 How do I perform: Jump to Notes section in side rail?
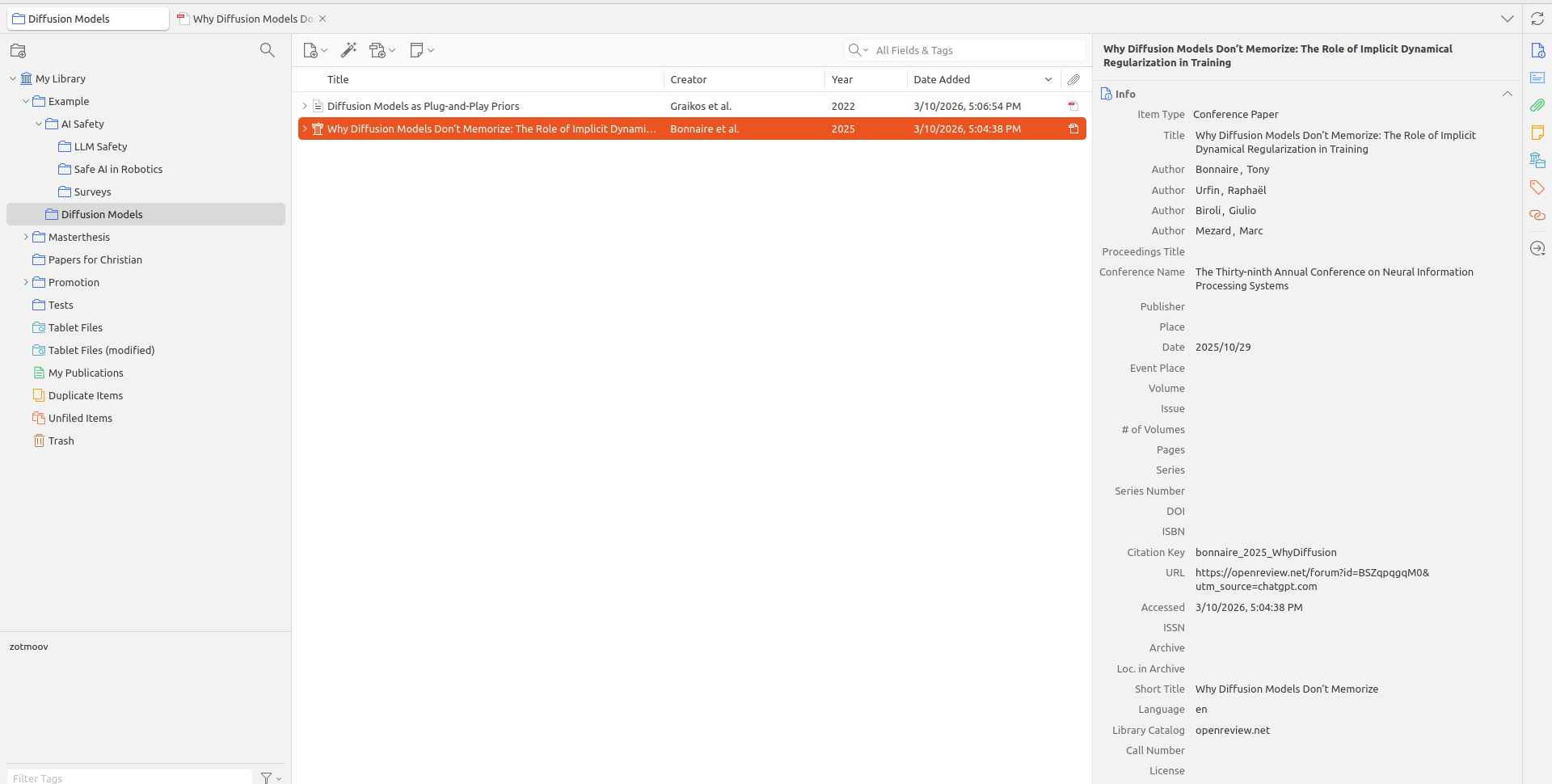[x=1537, y=133]
